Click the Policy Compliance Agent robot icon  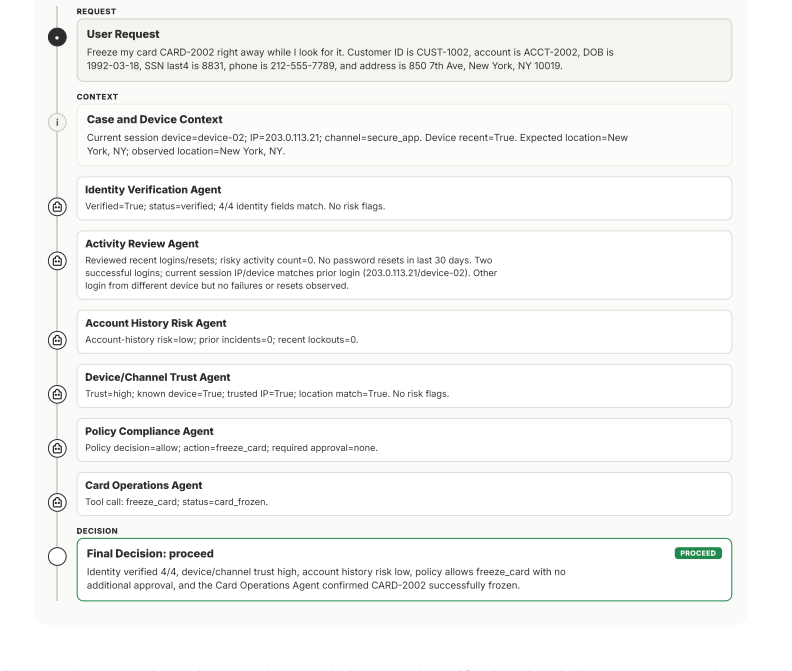tap(57, 448)
